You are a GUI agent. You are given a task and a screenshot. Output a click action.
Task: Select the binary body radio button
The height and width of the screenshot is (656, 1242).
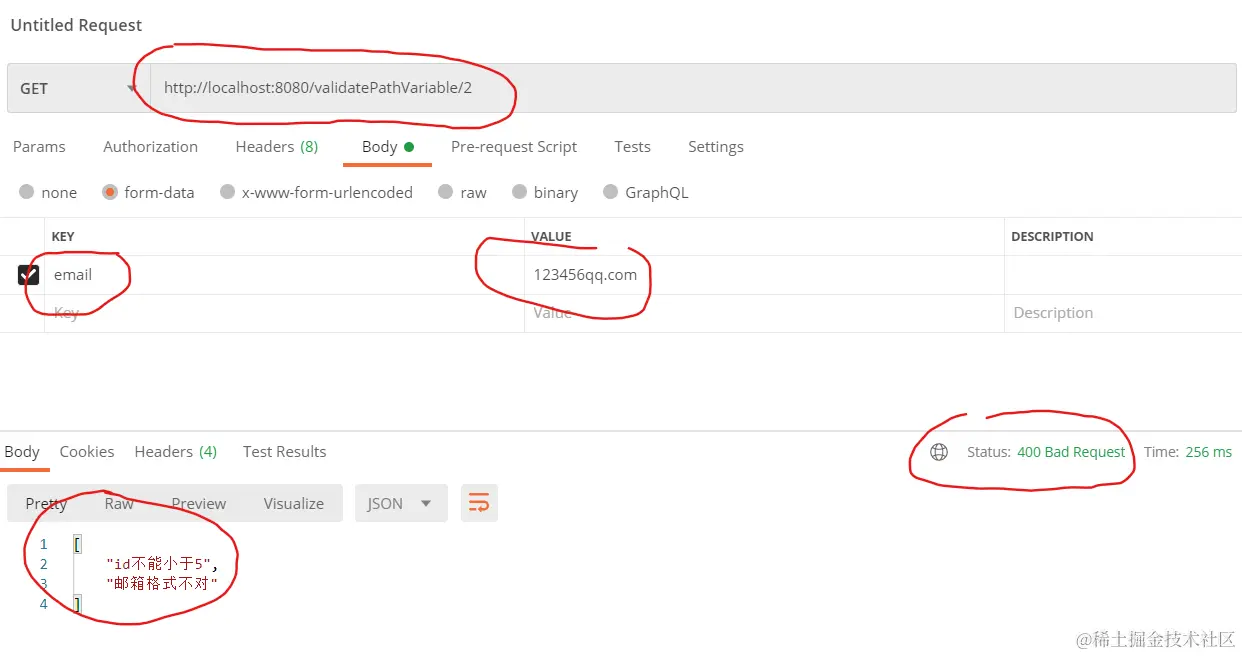[x=519, y=192]
